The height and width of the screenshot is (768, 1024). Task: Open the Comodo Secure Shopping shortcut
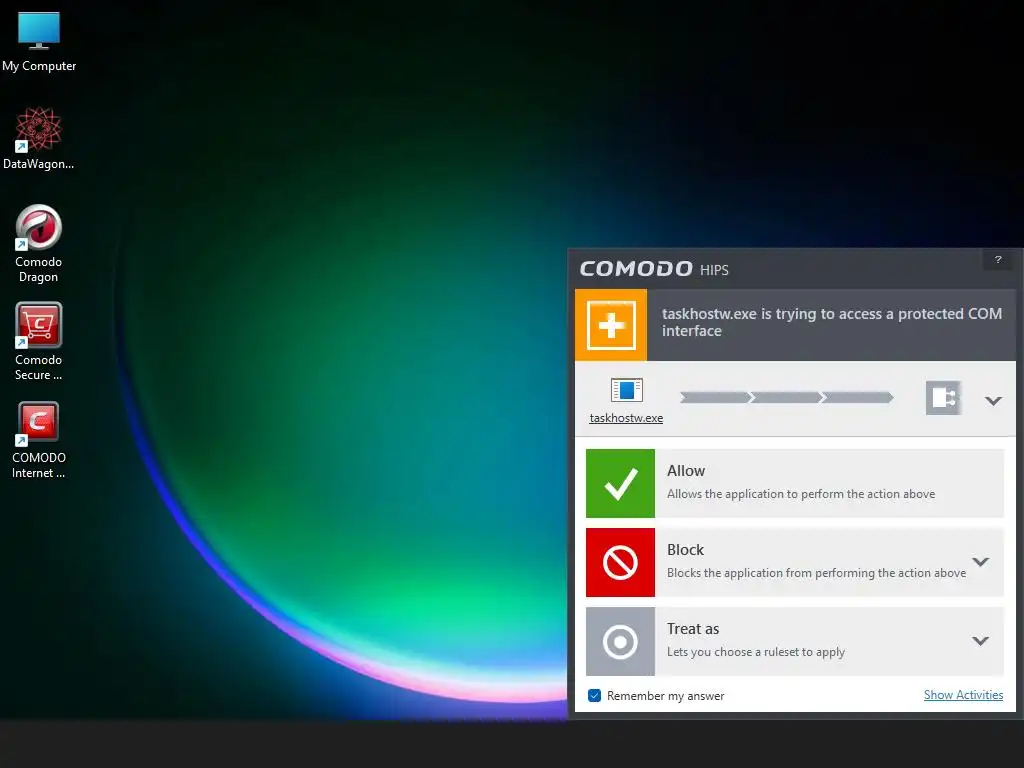pyautogui.click(x=39, y=342)
